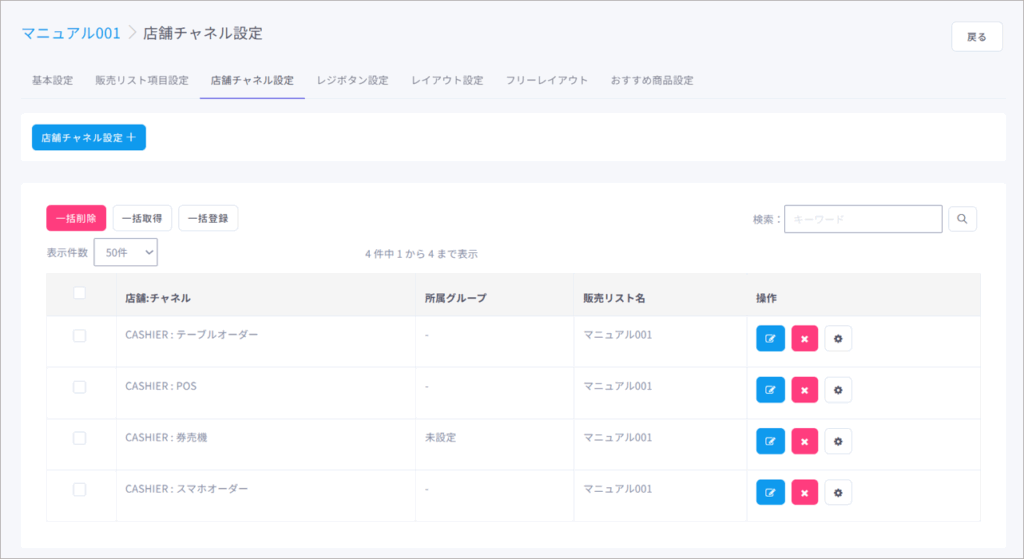The height and width of the screenshot is (559, 1024).
Task: Click edit icon for CASHIER : テーブルオーダー row
Action: 770,339
